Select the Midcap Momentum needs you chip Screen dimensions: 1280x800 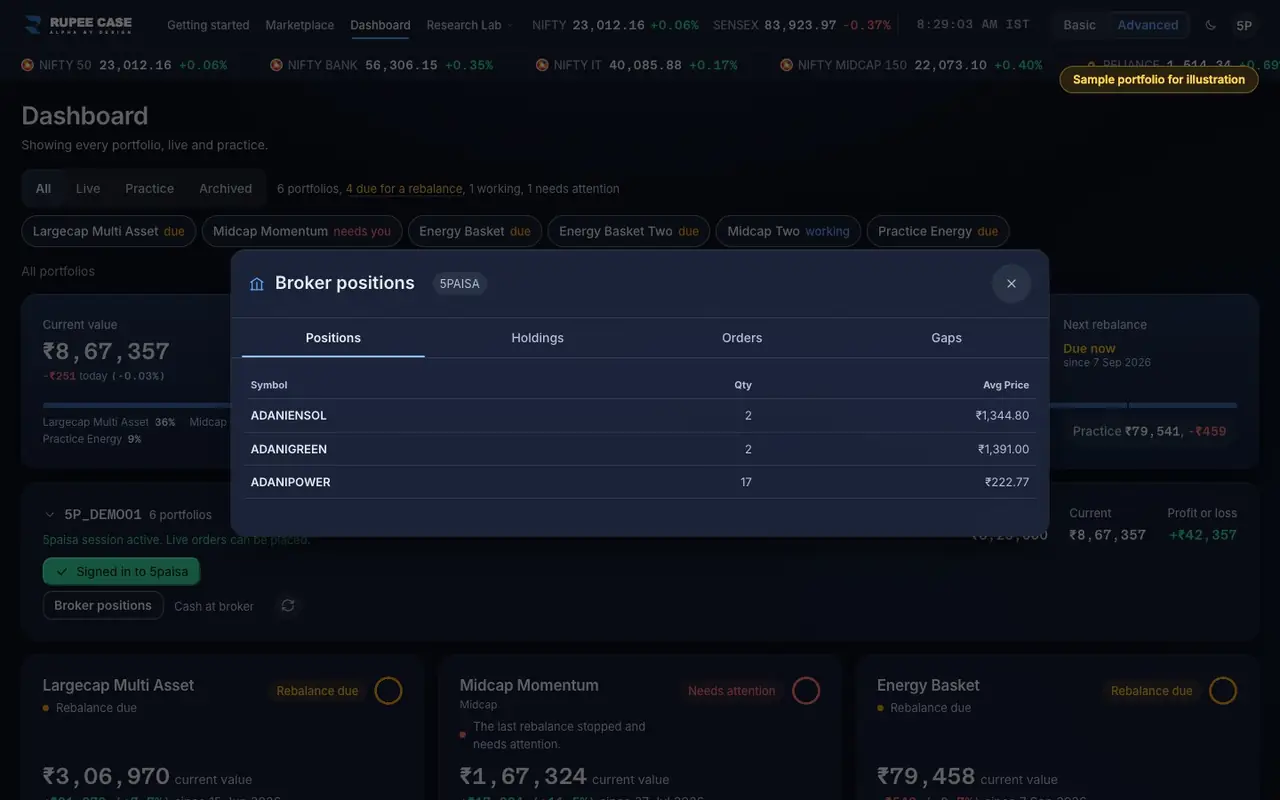coord(302,231)
